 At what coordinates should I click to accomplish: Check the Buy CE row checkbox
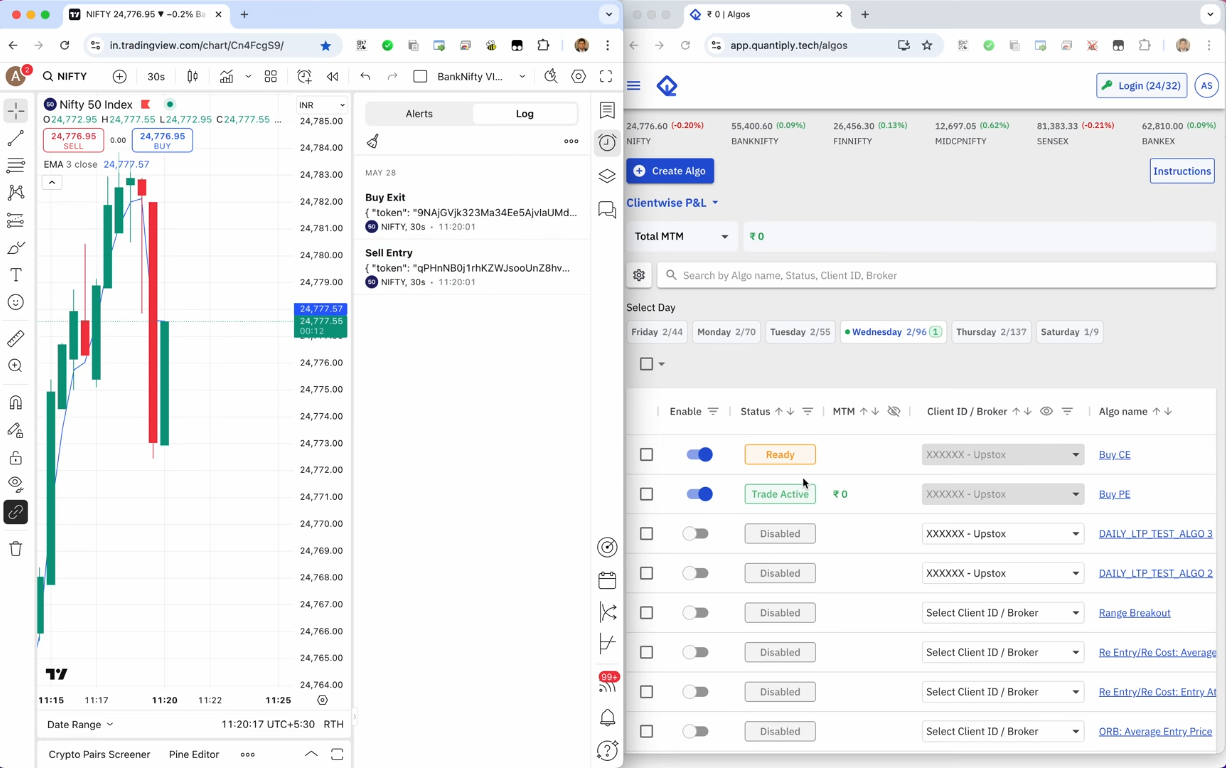pos(646,454)
